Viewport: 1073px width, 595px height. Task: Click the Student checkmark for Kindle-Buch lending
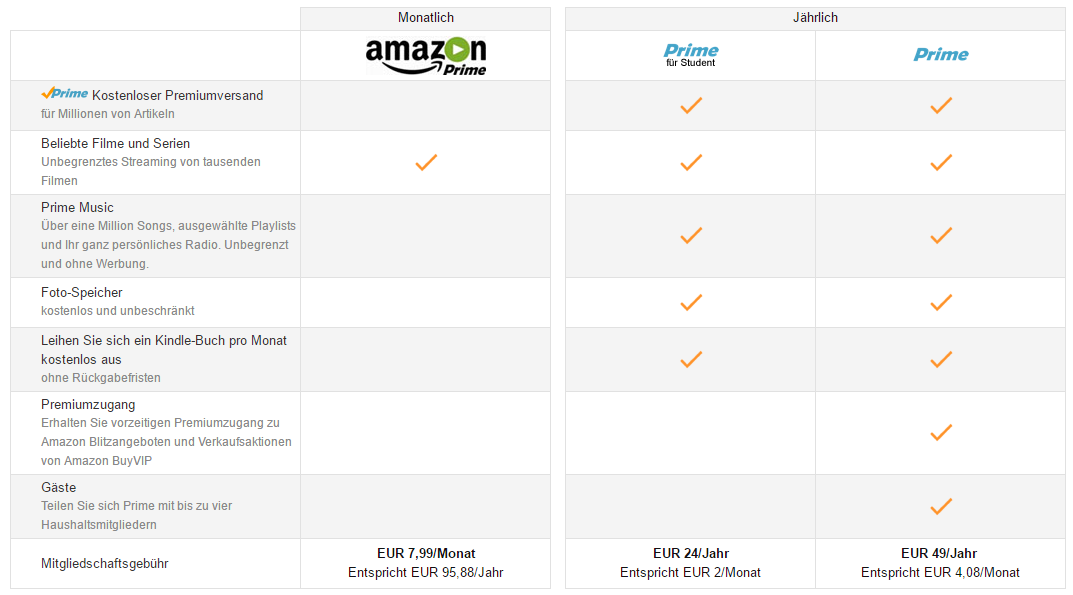(690, 359)
